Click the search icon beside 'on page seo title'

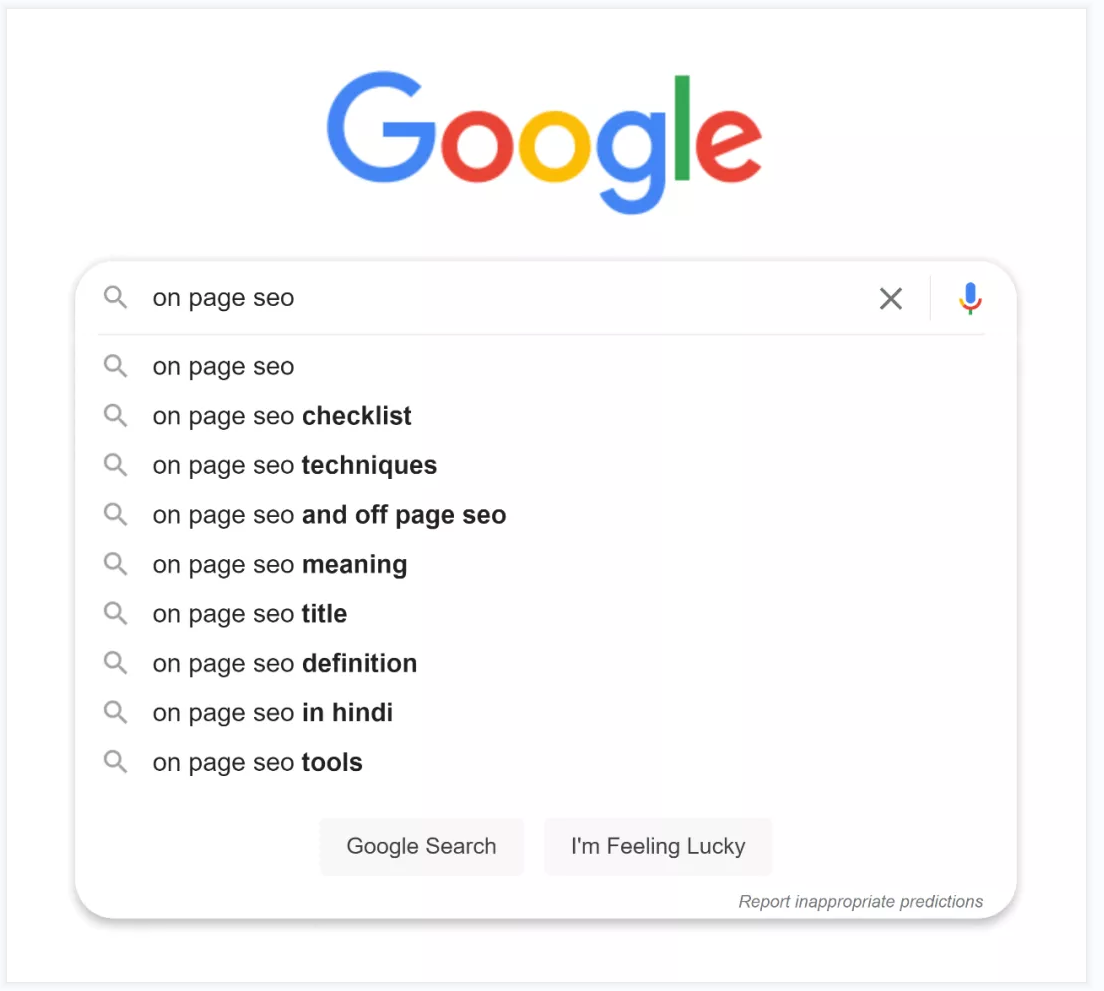115,613
